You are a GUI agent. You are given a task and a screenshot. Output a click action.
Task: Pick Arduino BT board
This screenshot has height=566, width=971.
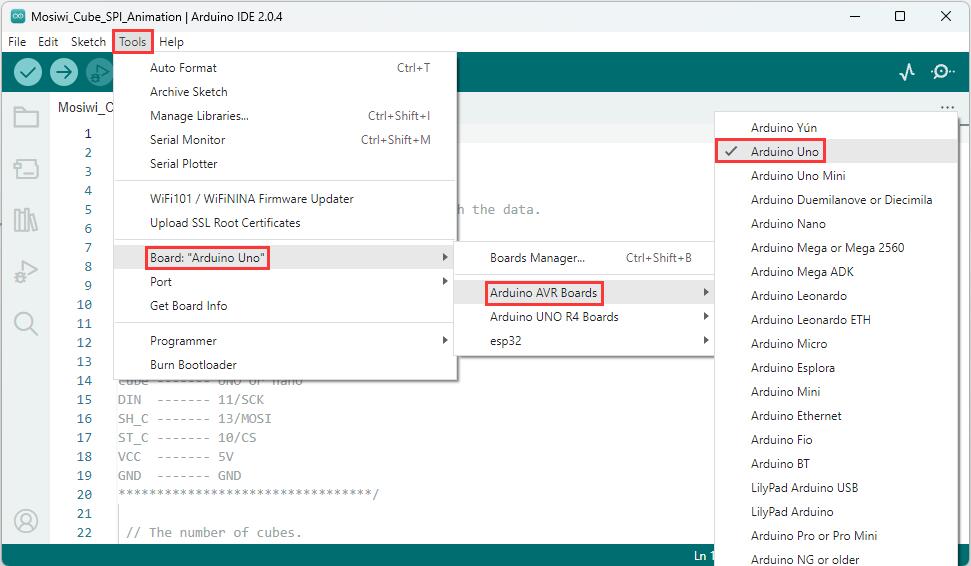[x=836, y=464]
